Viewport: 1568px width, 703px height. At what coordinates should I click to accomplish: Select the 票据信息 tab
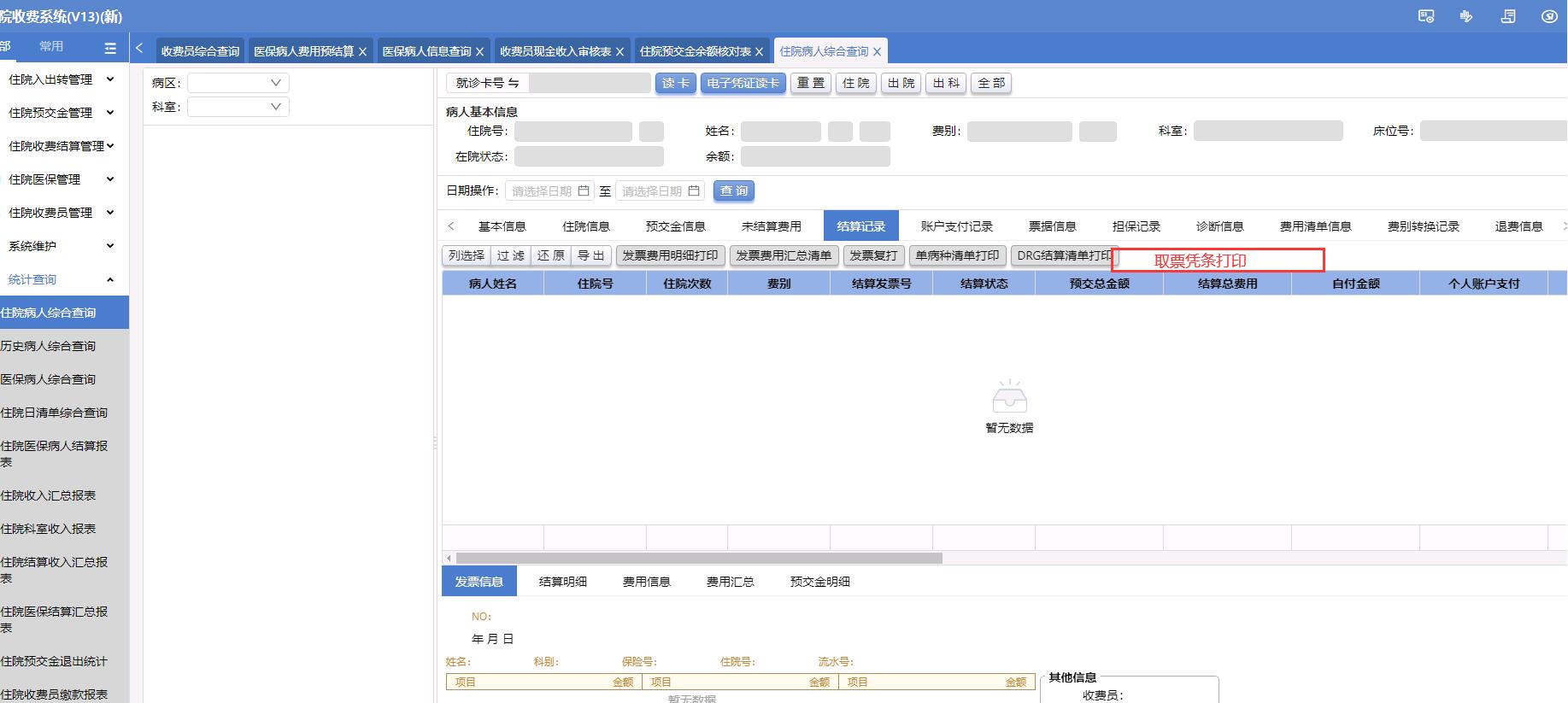1052,226
